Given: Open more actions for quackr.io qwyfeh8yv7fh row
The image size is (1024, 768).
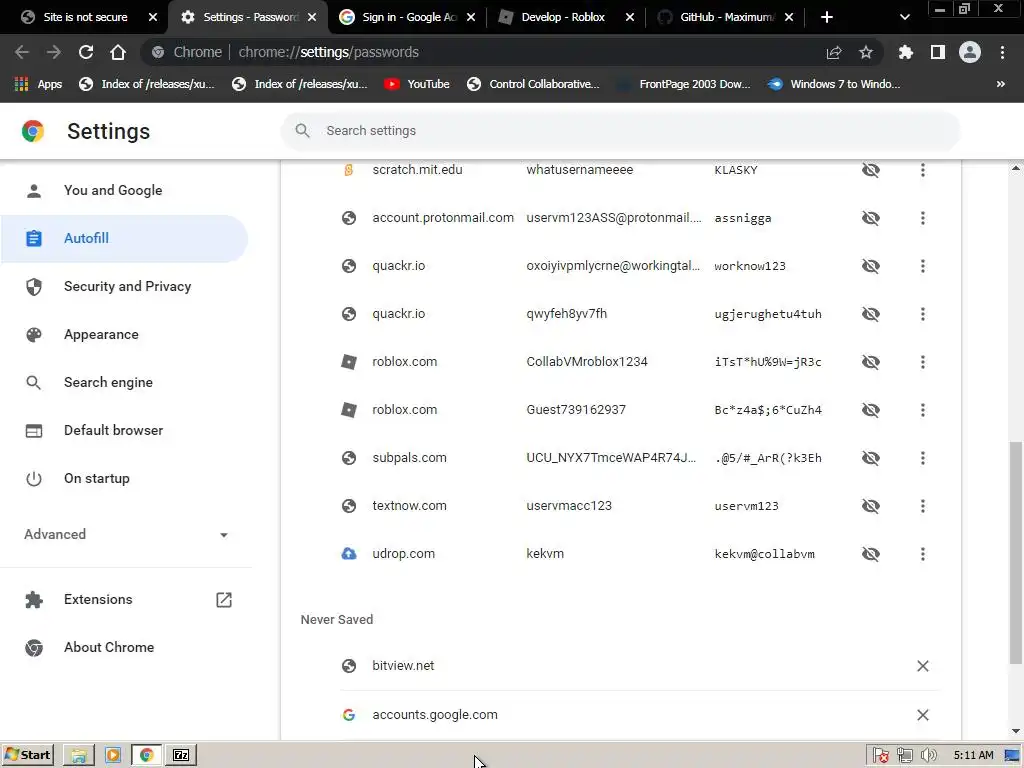Looking at the screenshot, I should click(922, 313).
